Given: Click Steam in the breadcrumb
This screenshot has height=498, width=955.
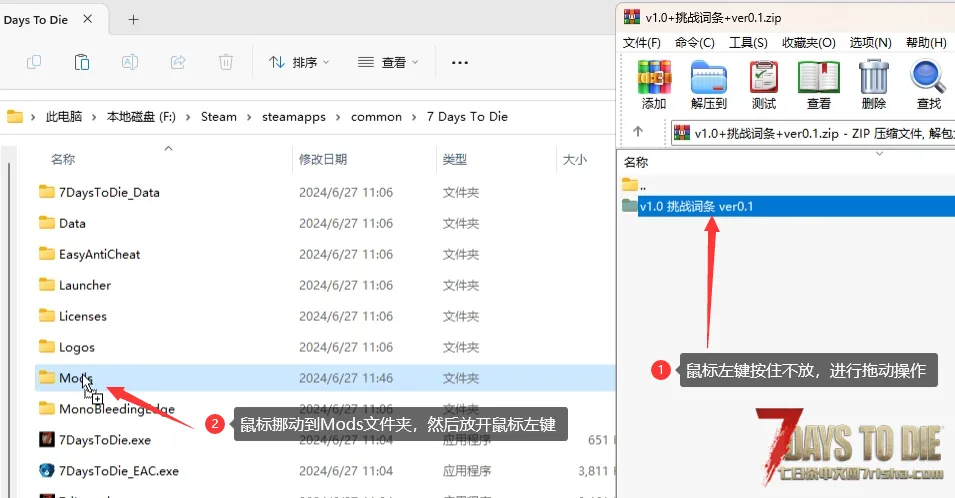Looking at the screenshot, I should [x=219, y=116].
